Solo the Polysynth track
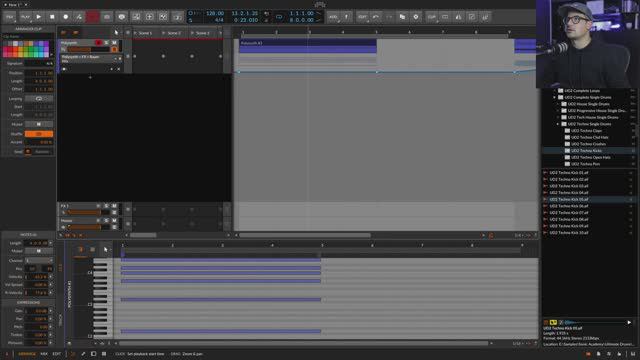This screenshot has width=640, height=360. [x=107, y=42]
